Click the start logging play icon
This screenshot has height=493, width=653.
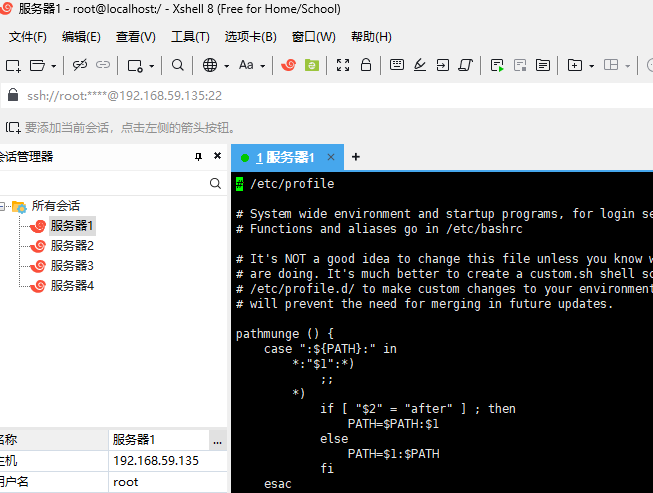pyautogui.click(x=497, y=65)
